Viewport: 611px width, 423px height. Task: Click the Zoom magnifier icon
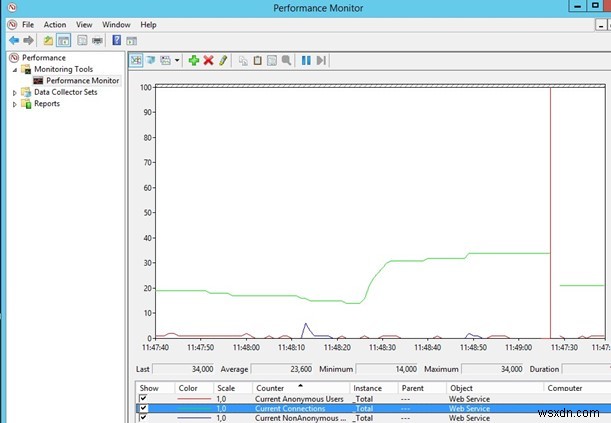[286, 60]
